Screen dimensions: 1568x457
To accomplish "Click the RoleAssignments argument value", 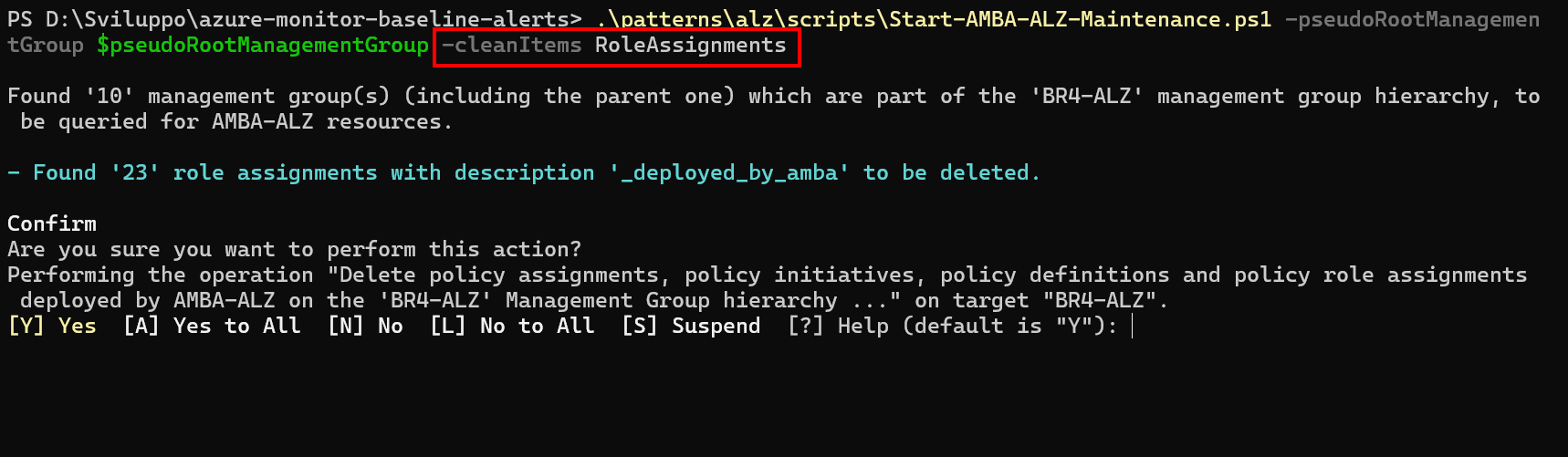I will click(x=690, y=46).
